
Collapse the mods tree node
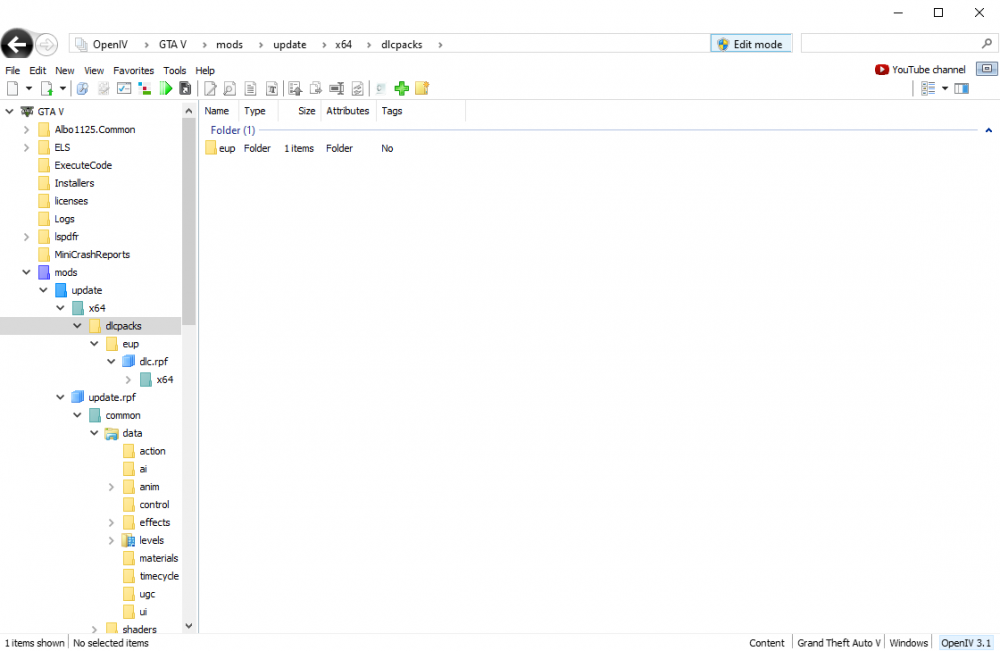(x=26, y=272)
